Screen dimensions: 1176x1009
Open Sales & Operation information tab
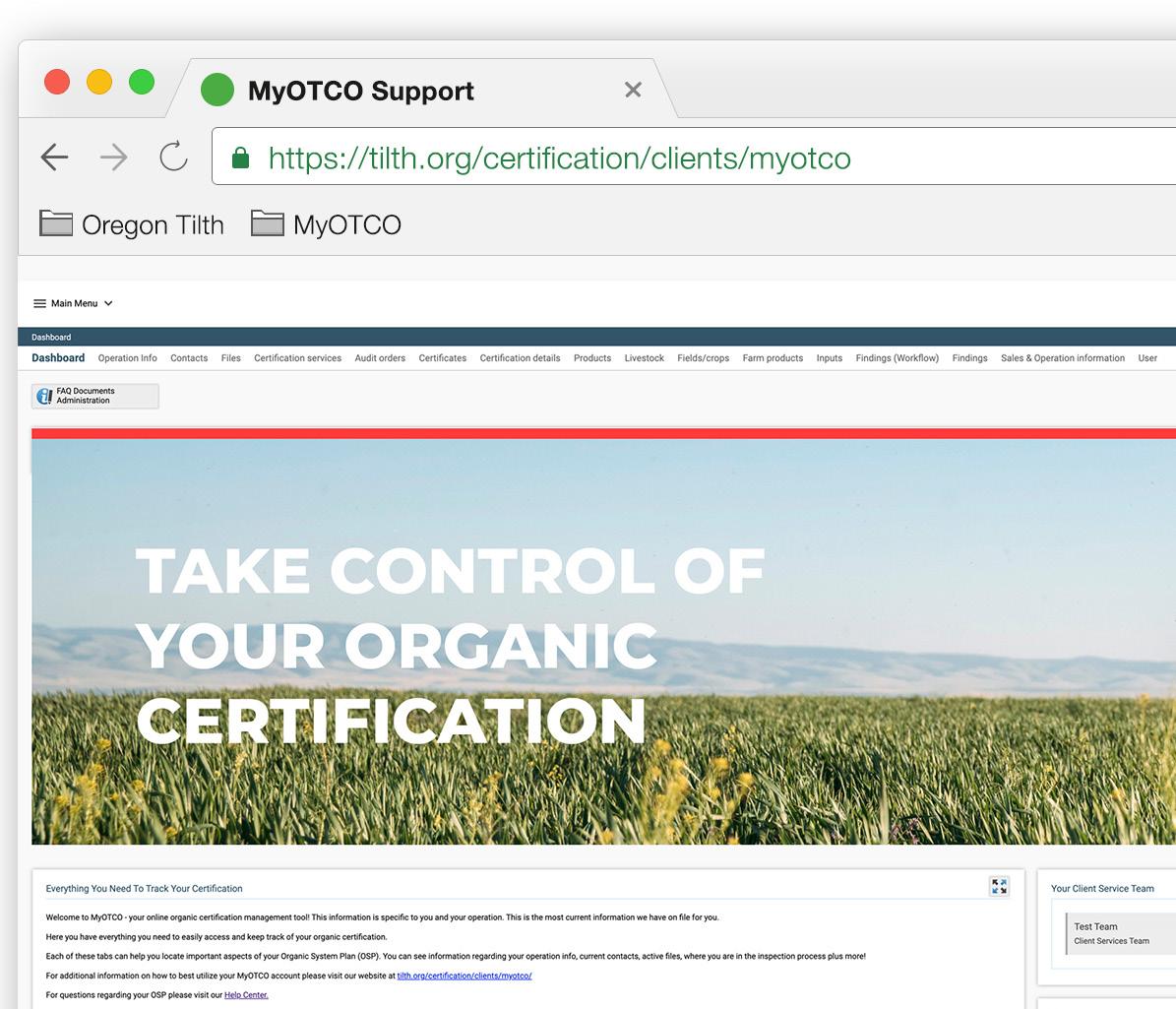[x=1063, y=358]
